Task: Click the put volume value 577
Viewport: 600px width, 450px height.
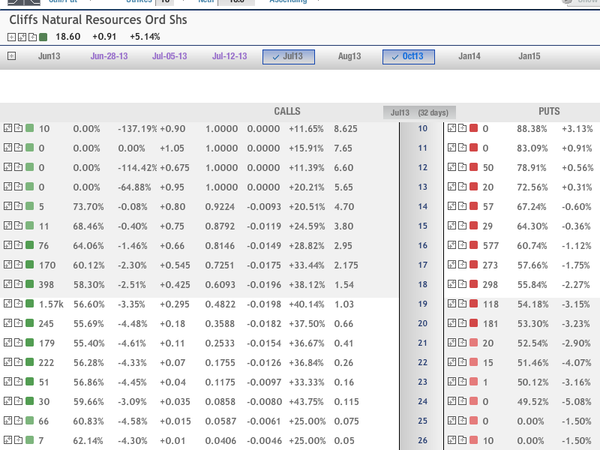Action: [491, 246]
